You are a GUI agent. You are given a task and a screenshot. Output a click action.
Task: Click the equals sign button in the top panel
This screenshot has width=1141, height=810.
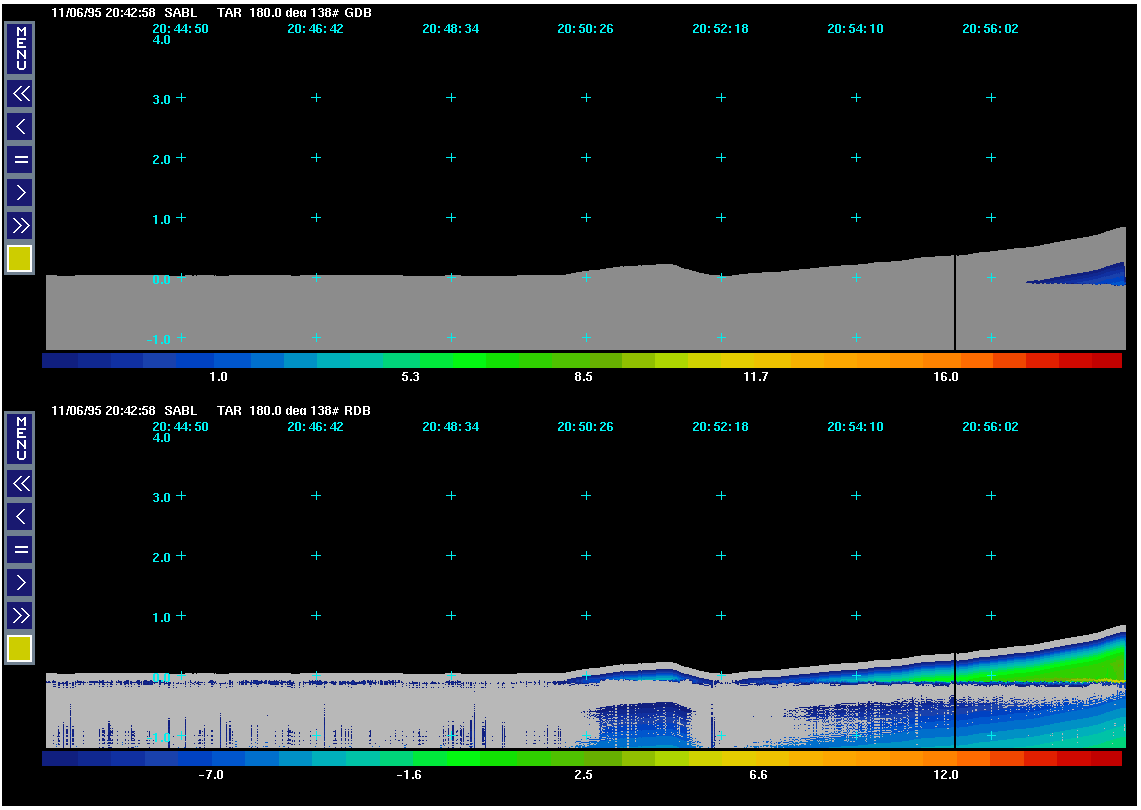pos(20,159)
